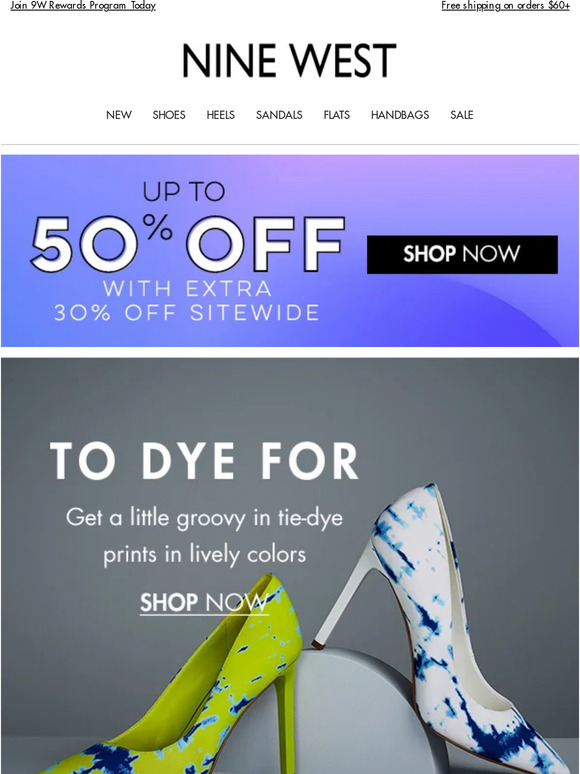Go to the HEELS section
580x774 pixels.
coord(221,115)
